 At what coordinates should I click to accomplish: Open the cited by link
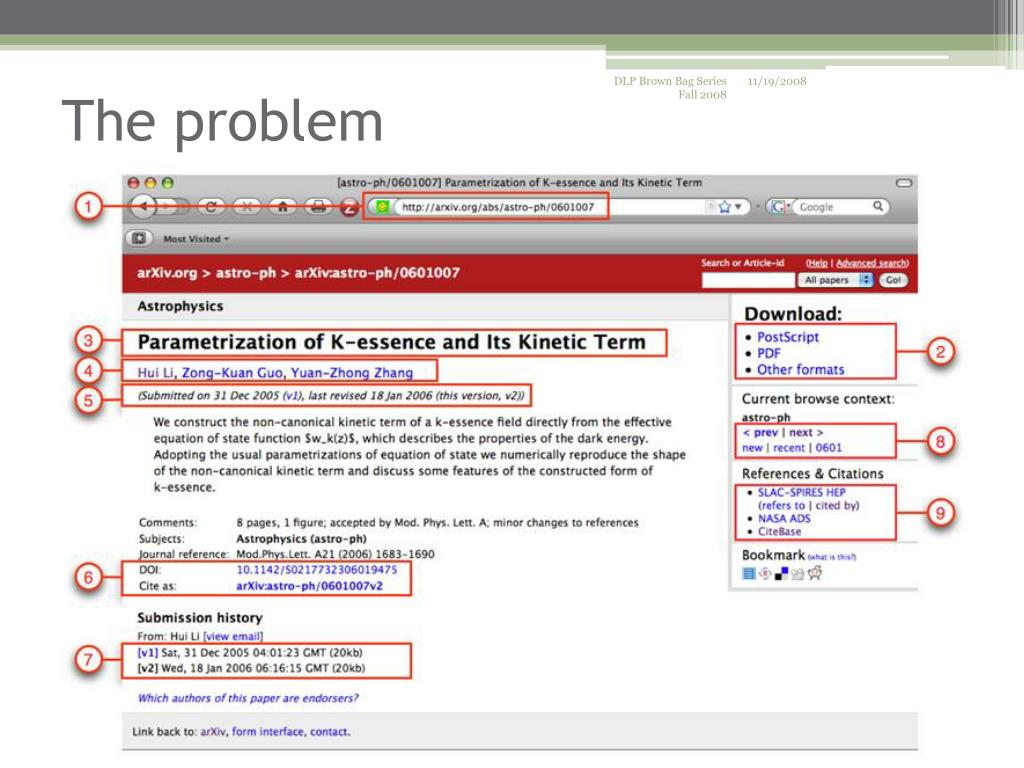click(837, 505)
